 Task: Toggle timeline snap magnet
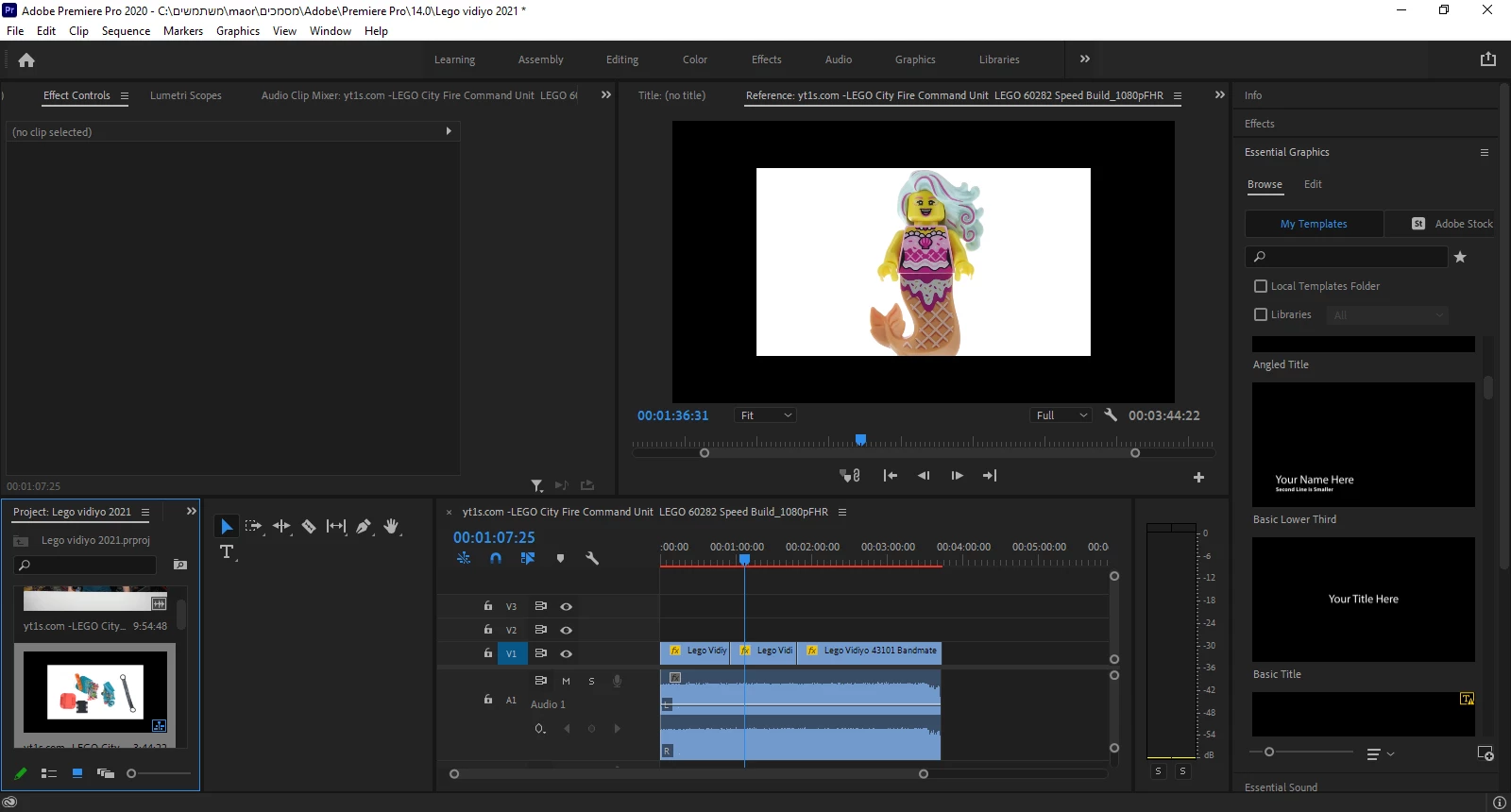[496, 558]
